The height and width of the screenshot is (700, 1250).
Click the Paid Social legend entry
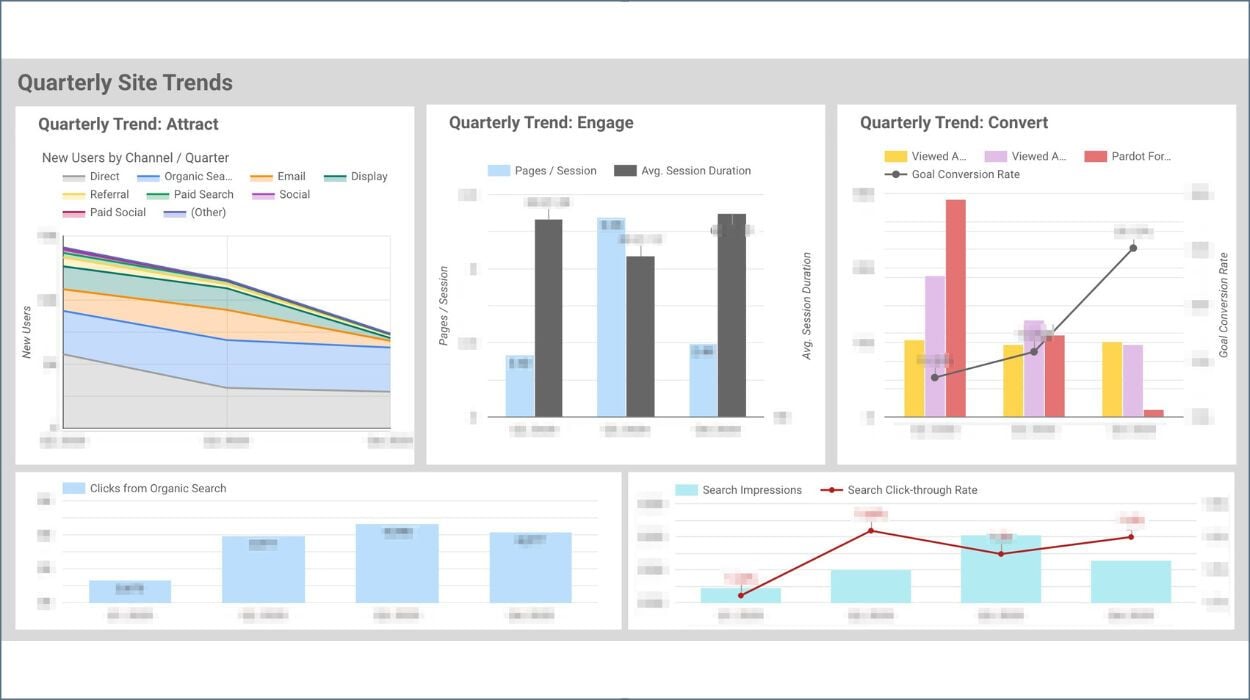point(104,212)
